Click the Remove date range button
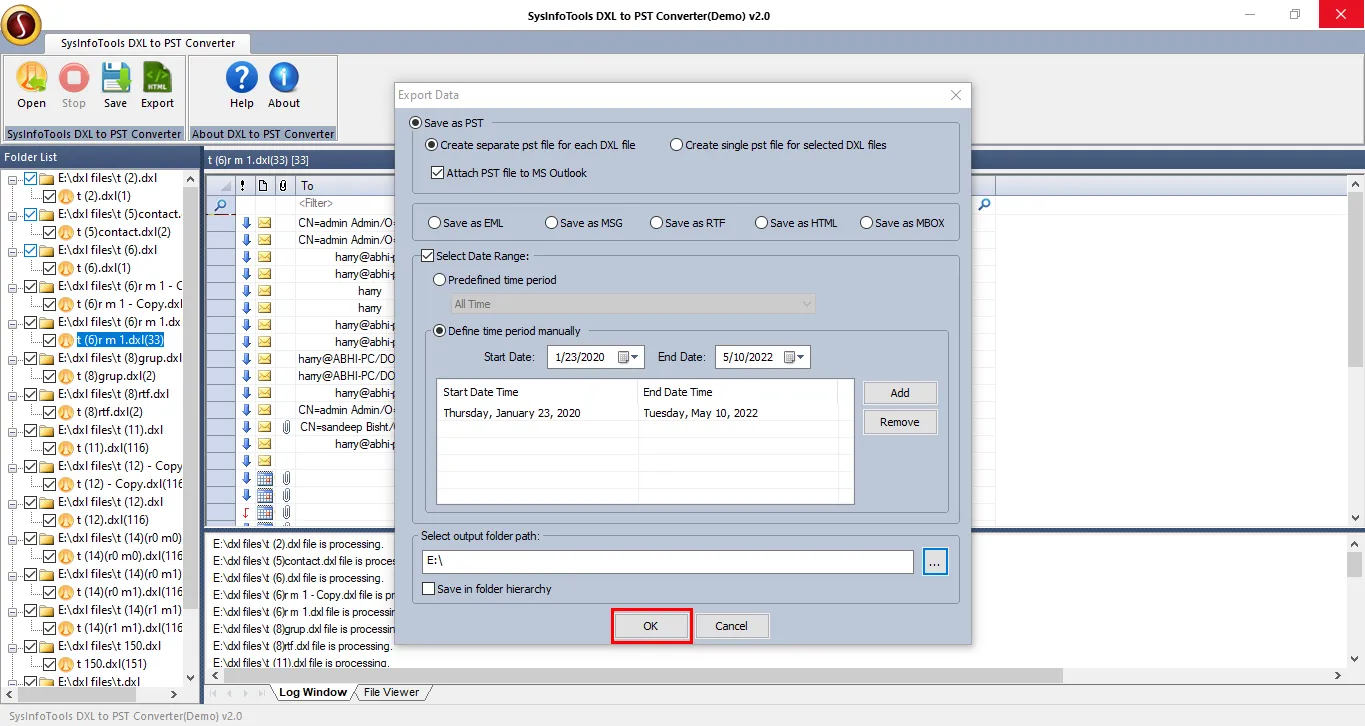1365x726 pixels. (900, 422)
